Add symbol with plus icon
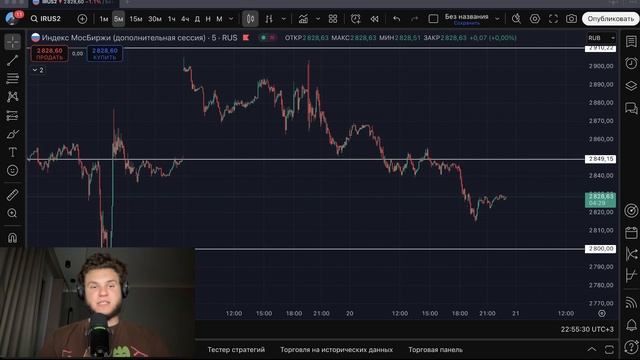The height and width of the screenshot is (360, 640). tap(82, 19)
